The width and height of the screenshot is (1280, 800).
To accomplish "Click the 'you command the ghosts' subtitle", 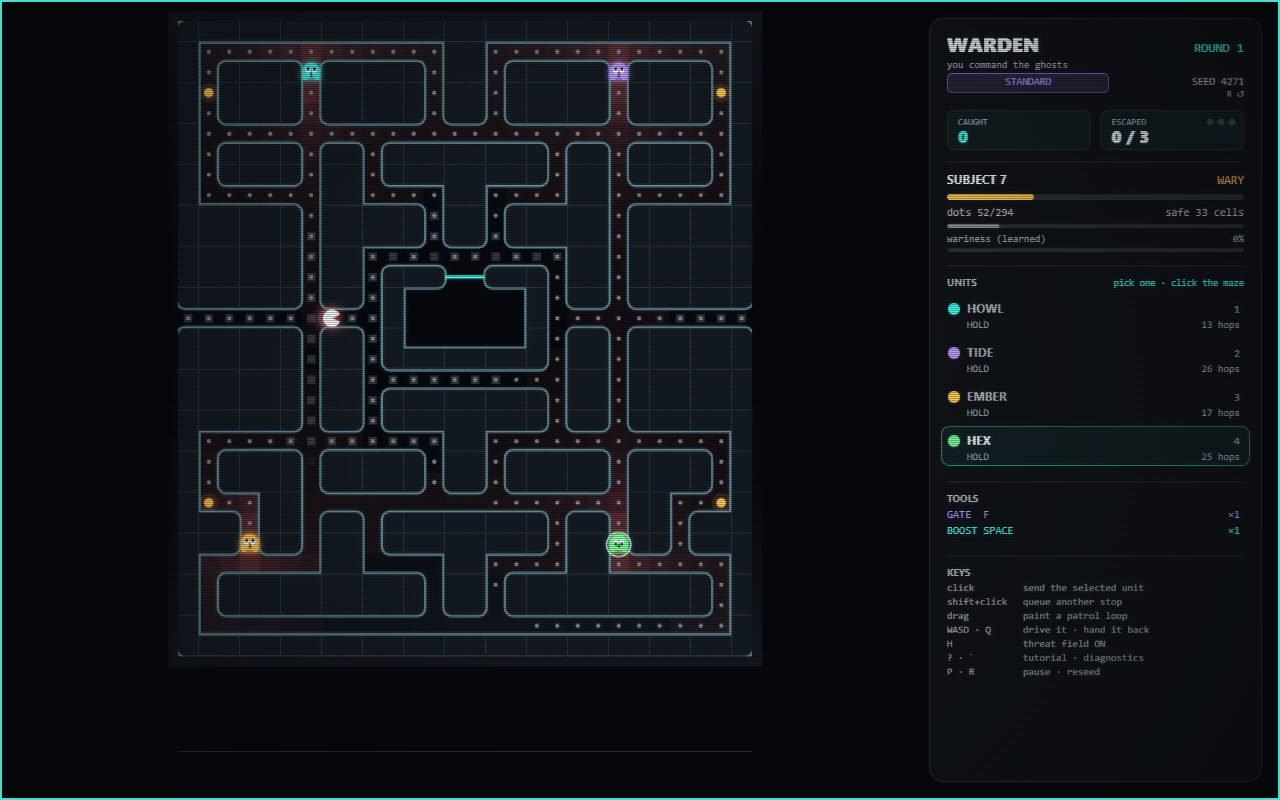I will pyautogui.click(x=1007, y=65).
